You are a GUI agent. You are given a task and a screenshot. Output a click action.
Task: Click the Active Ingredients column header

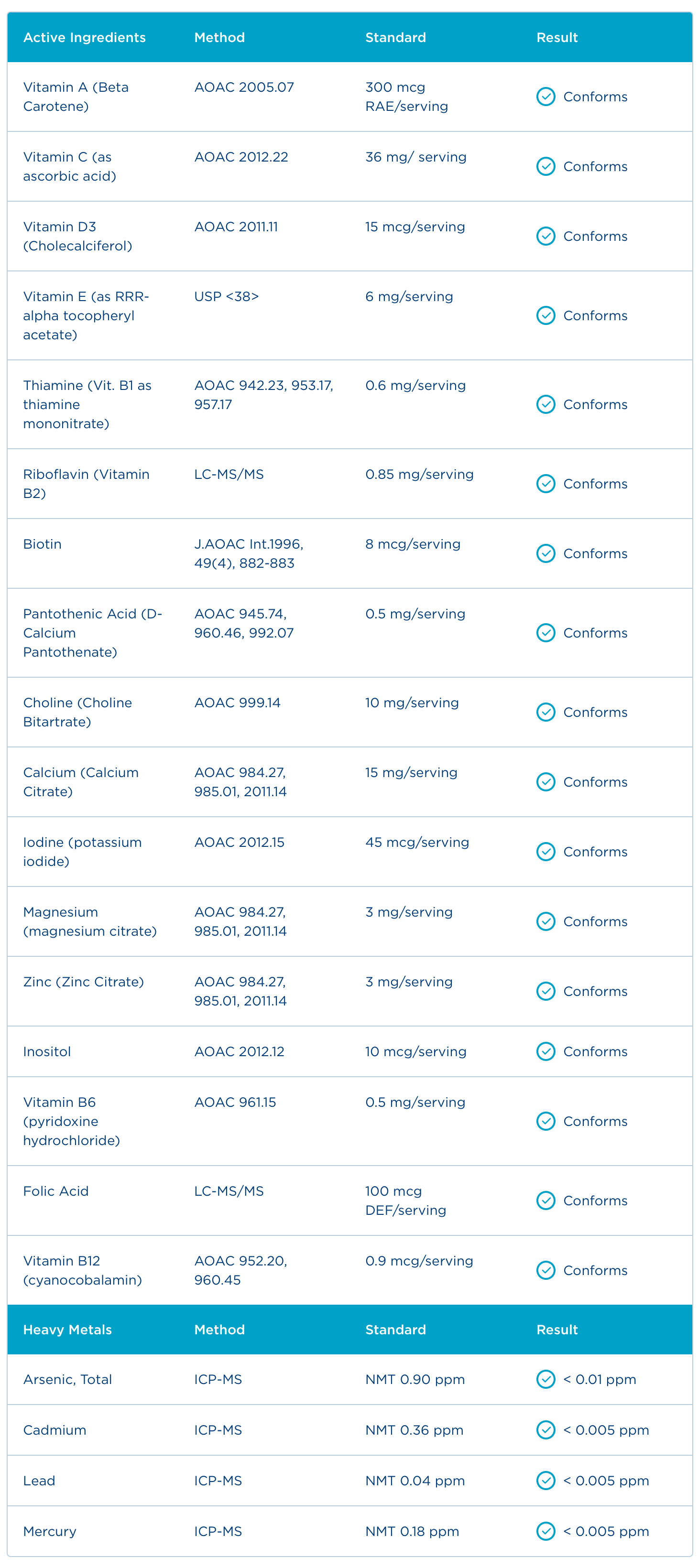pyautogui.click(x=85, y=38)
